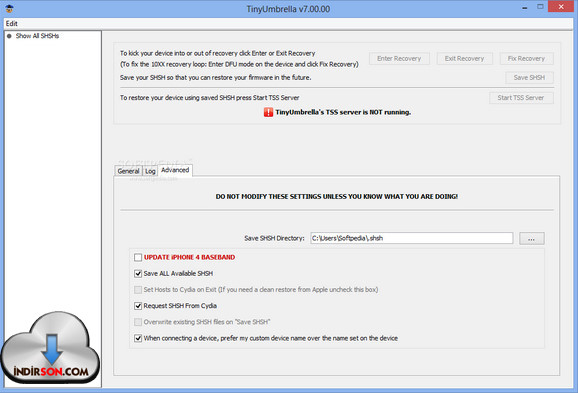The width and height of the screenshot is (578, 393).
Task: Close the TinyUmbrella window
Action: coord(561,7)
